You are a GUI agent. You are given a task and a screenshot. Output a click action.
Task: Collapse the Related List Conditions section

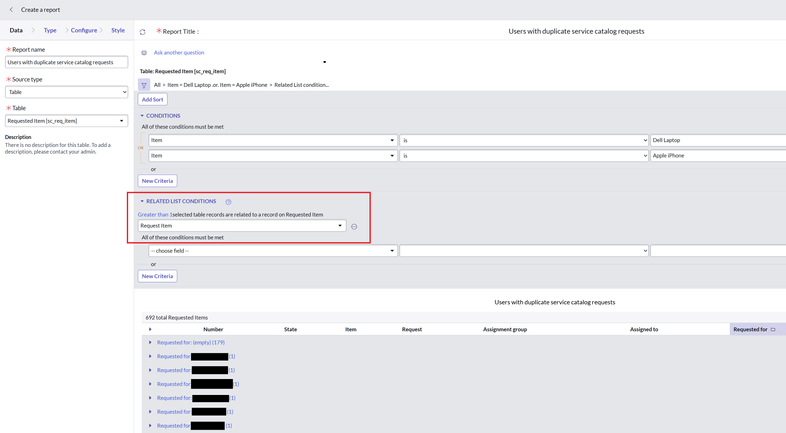point(142,201)
